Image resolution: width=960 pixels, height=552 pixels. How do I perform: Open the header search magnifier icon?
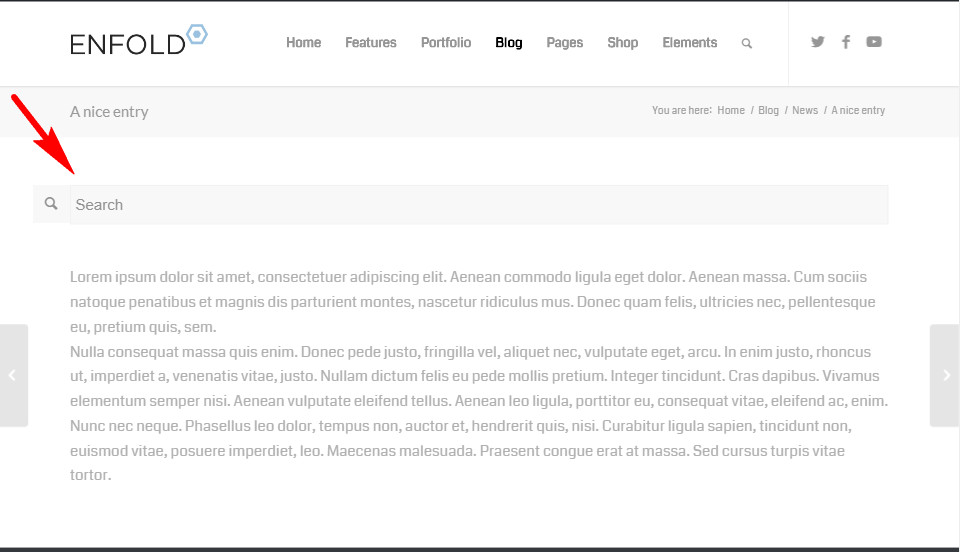pyautogui.click(x=746, y=43)
